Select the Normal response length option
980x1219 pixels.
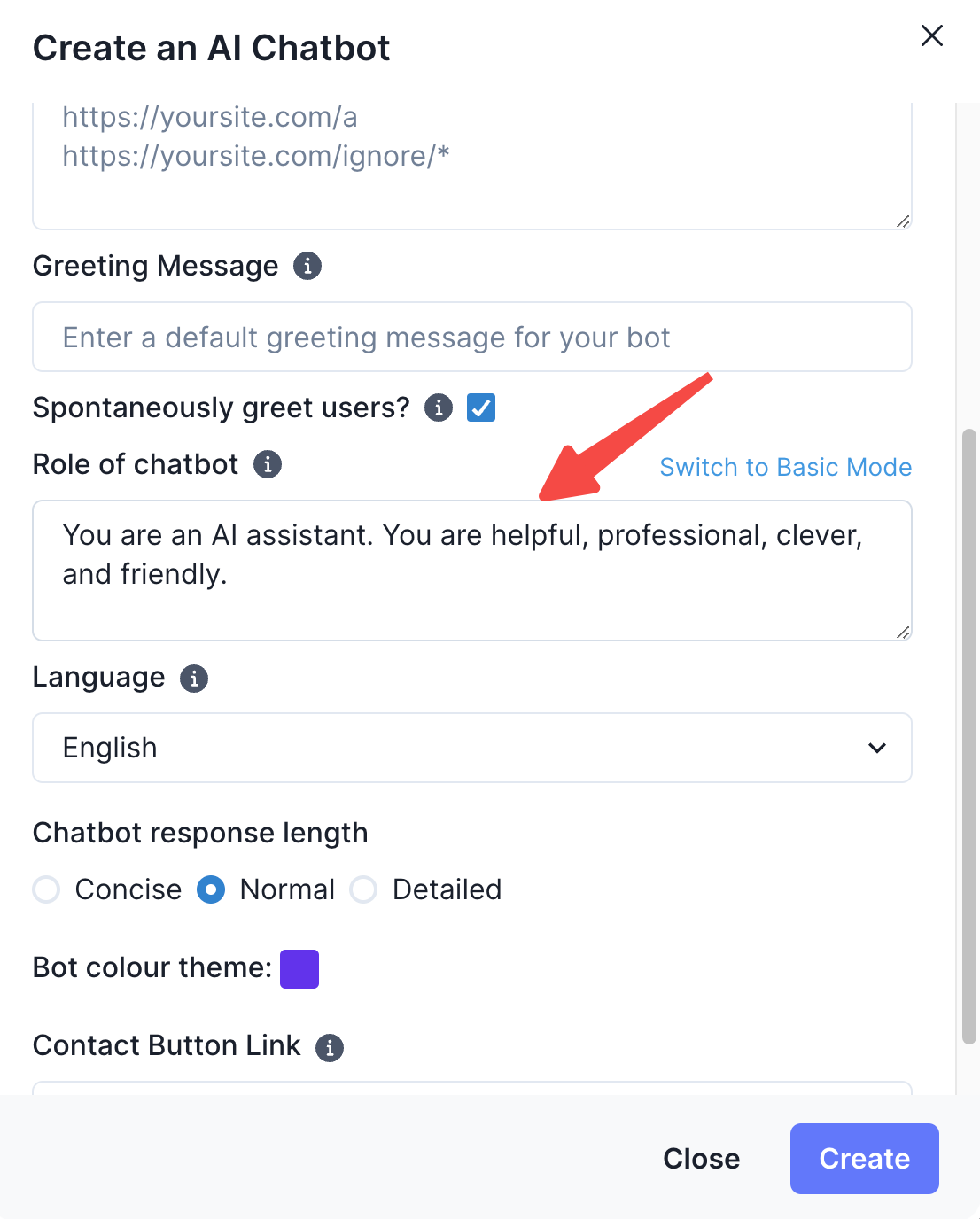211,889
